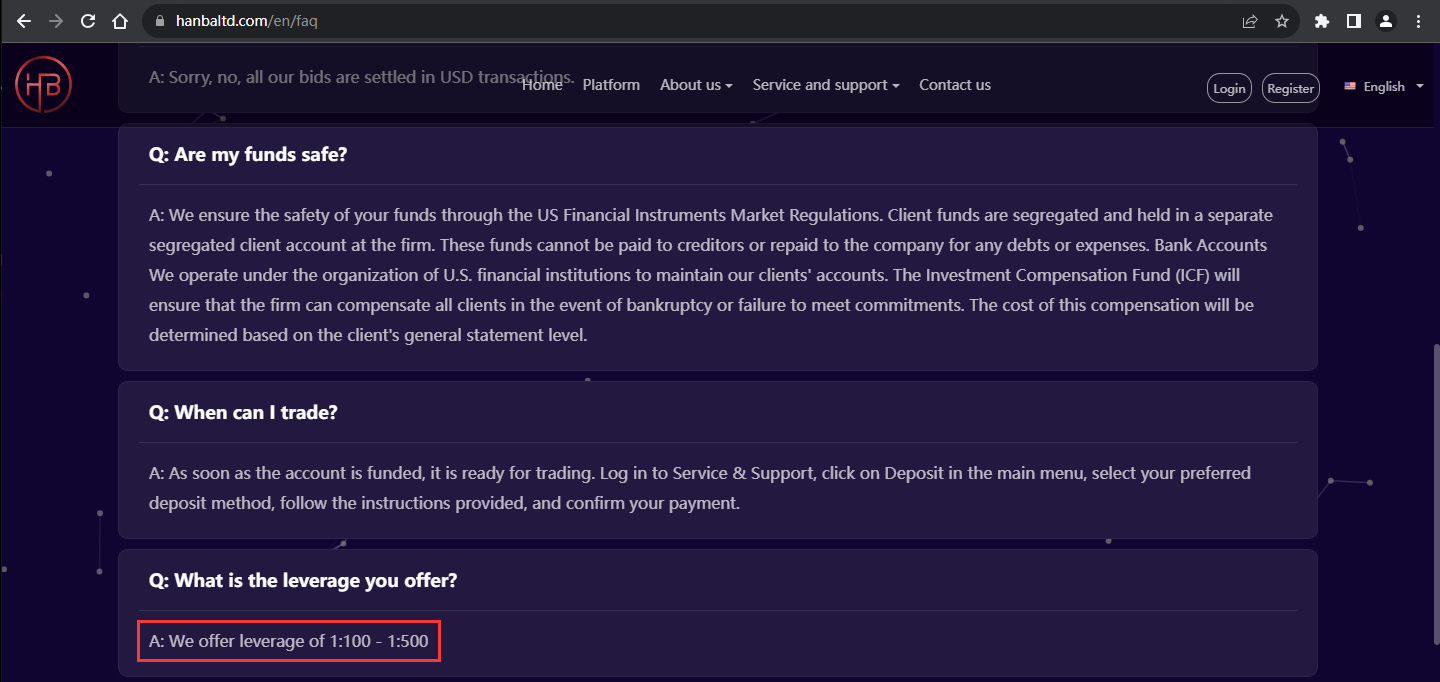Click the browser forward arrow
Image resolution: width=1440 pixels, height=682 pixels.
pos(56,21)
